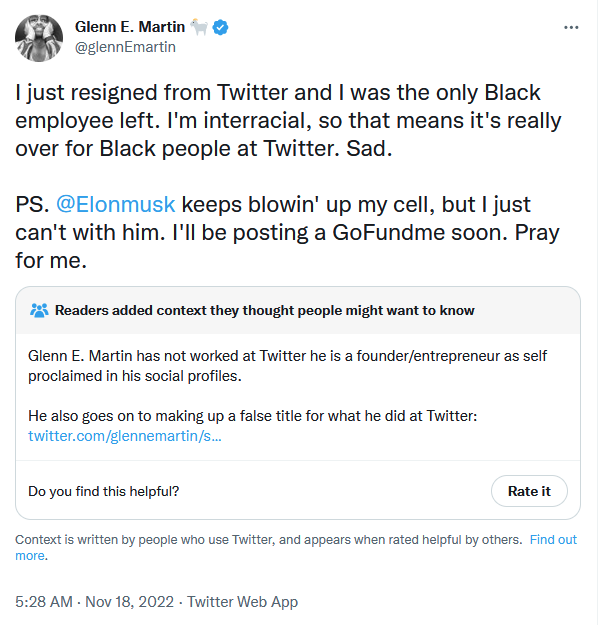Follow the twitter.com/glennemartin link in the note
The width and height of the screenshot is (603, 625).
pyautogui.click(x=125, y=436)
